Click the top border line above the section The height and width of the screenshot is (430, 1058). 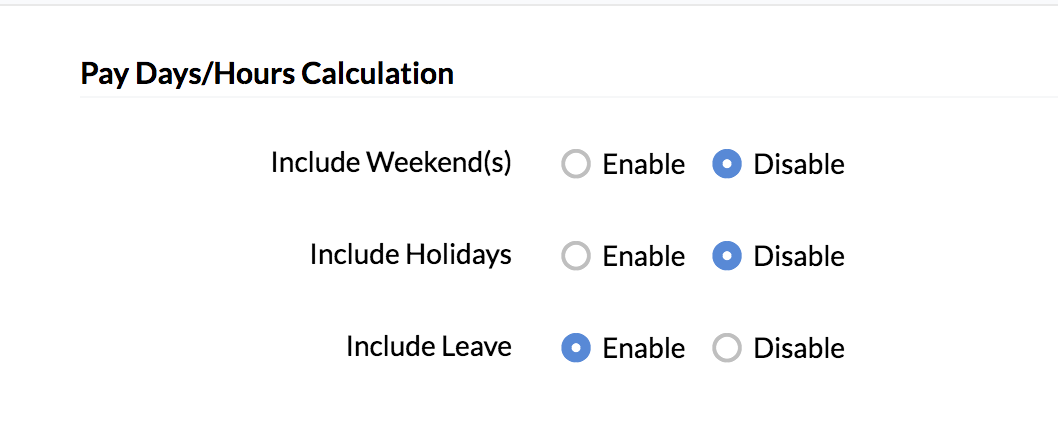point(529,5)
